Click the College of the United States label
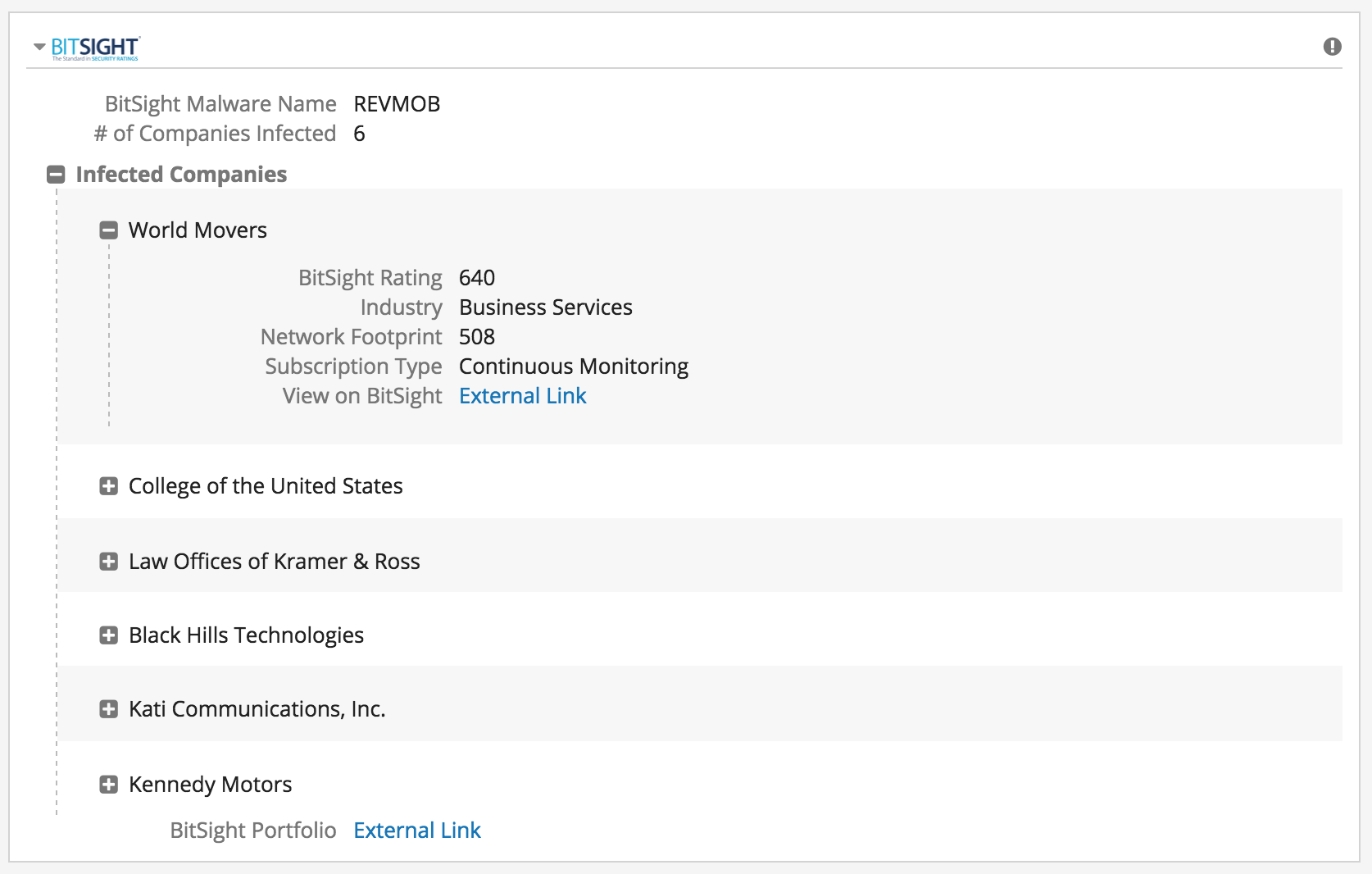The image size is (1372, 874). (x=266, y=486)
